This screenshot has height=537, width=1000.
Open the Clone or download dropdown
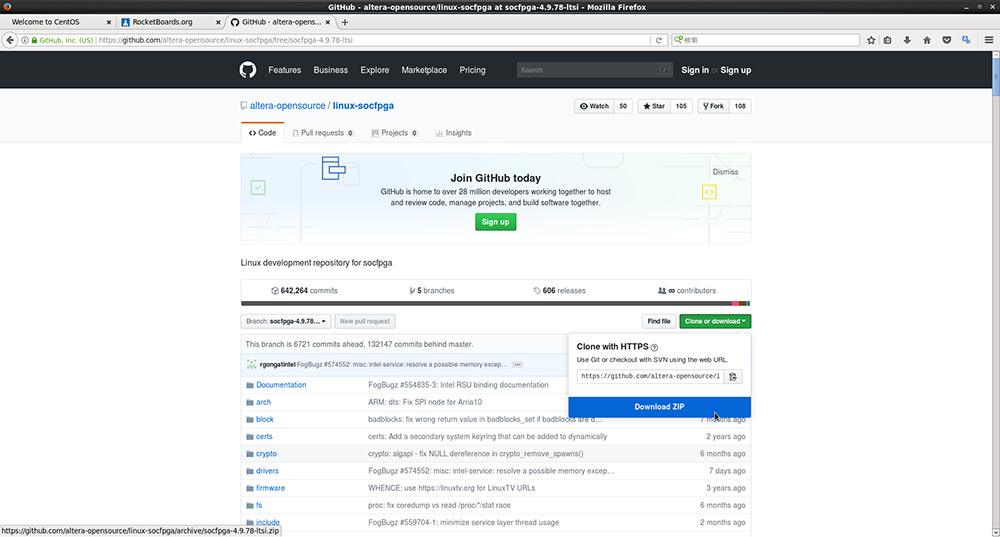pos(715,321)
